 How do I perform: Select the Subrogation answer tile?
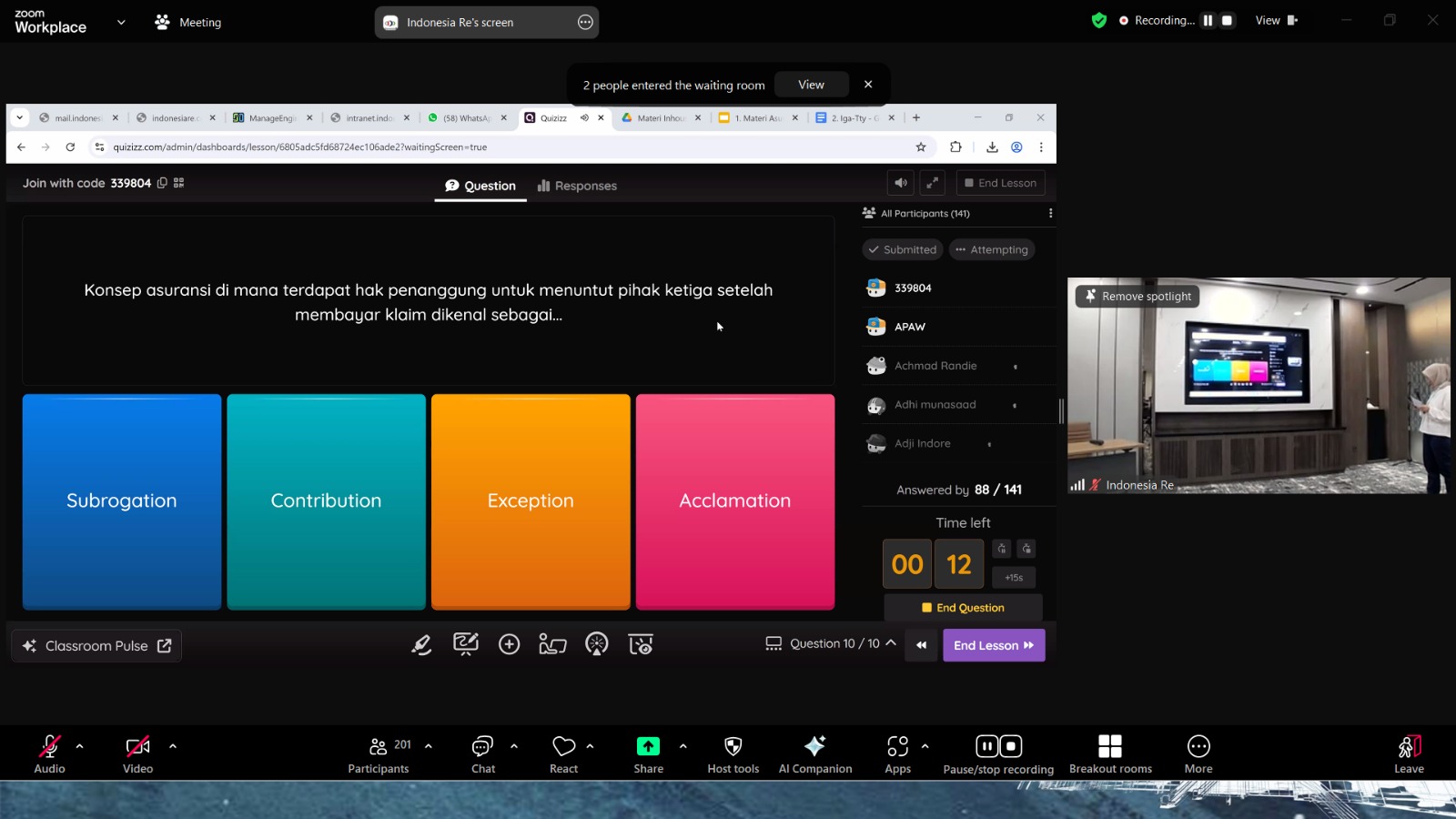[x=122, y=501]
